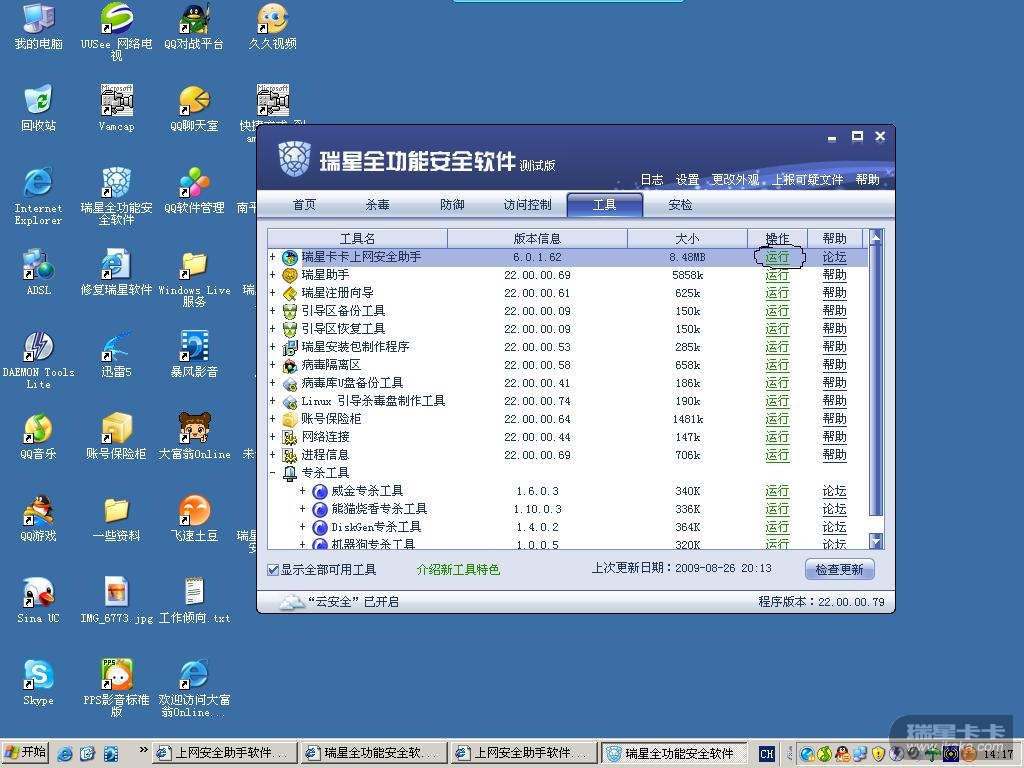Click 运行 link for 病毒隔离区
This screenshot has width=1024, height=768.
click(x=777, y=365)
